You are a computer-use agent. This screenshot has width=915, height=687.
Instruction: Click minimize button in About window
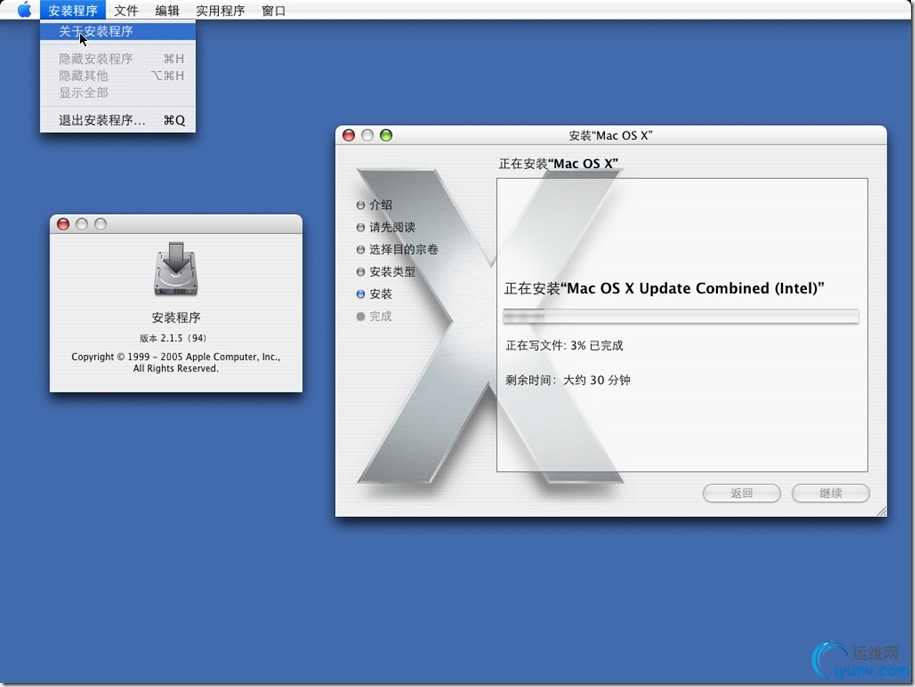coord(82,224)
